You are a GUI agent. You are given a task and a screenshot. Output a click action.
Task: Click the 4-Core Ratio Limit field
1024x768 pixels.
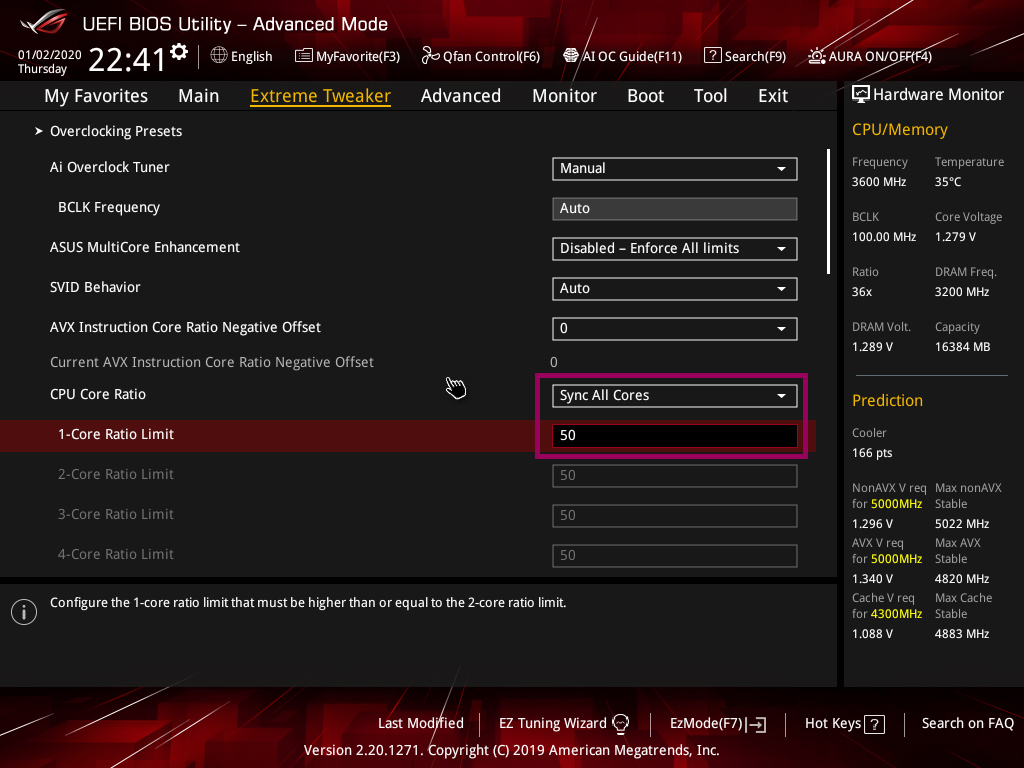675,555
